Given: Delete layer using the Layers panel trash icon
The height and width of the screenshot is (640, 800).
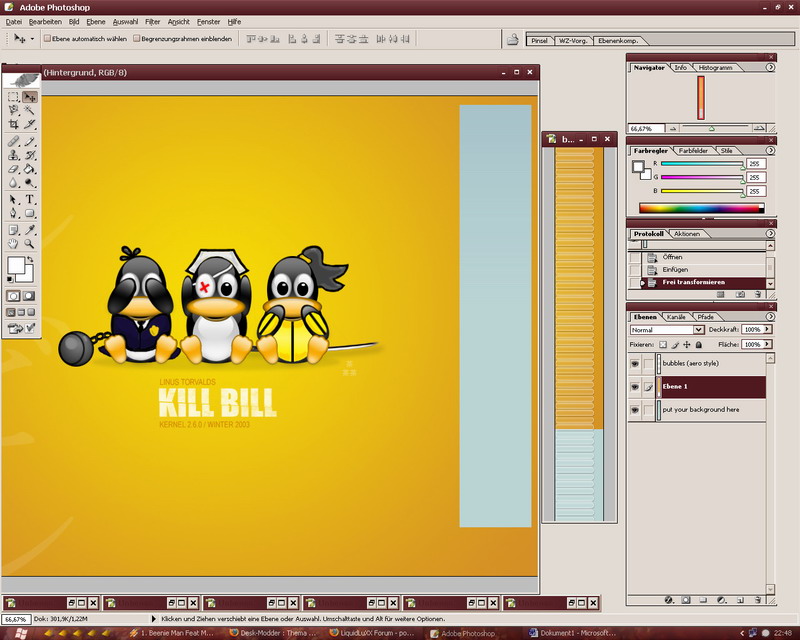Looking at the screenshot, I should pyautogui.click(x=758, y=600).
